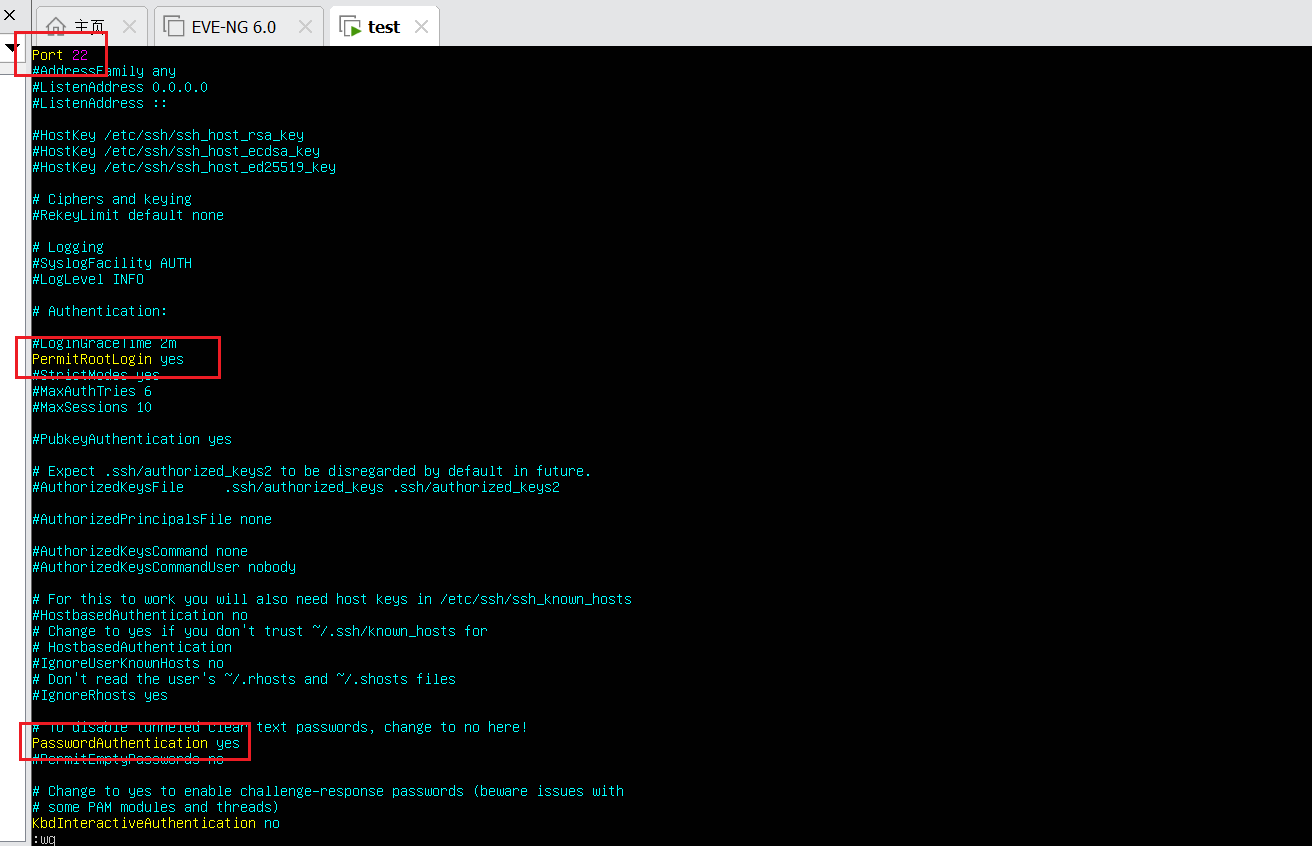Click the 'PasswordAuthentication yes' line

coord(136,743)
